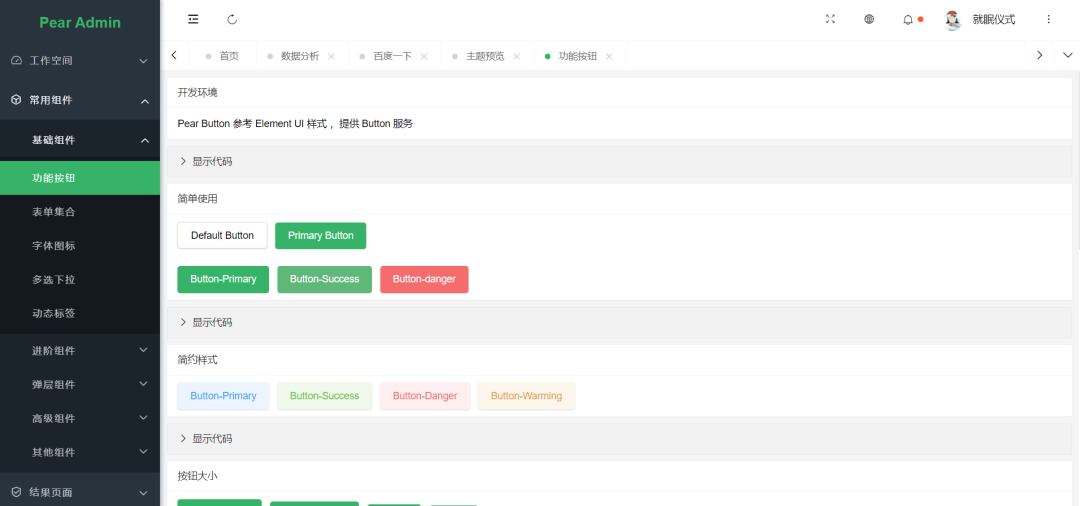Select 功能按钮 in the sidebar

point(80,178)
